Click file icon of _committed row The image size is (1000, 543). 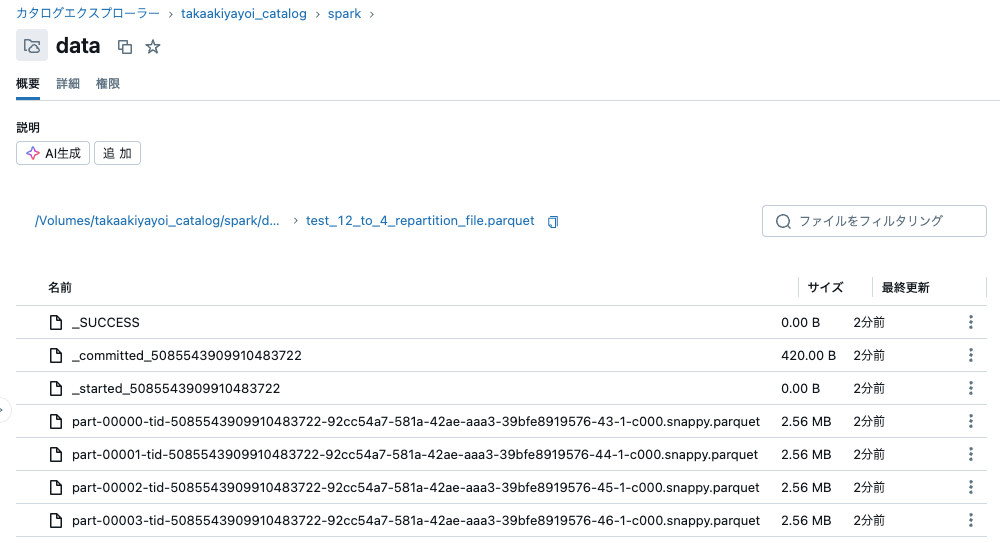[56, 355]
